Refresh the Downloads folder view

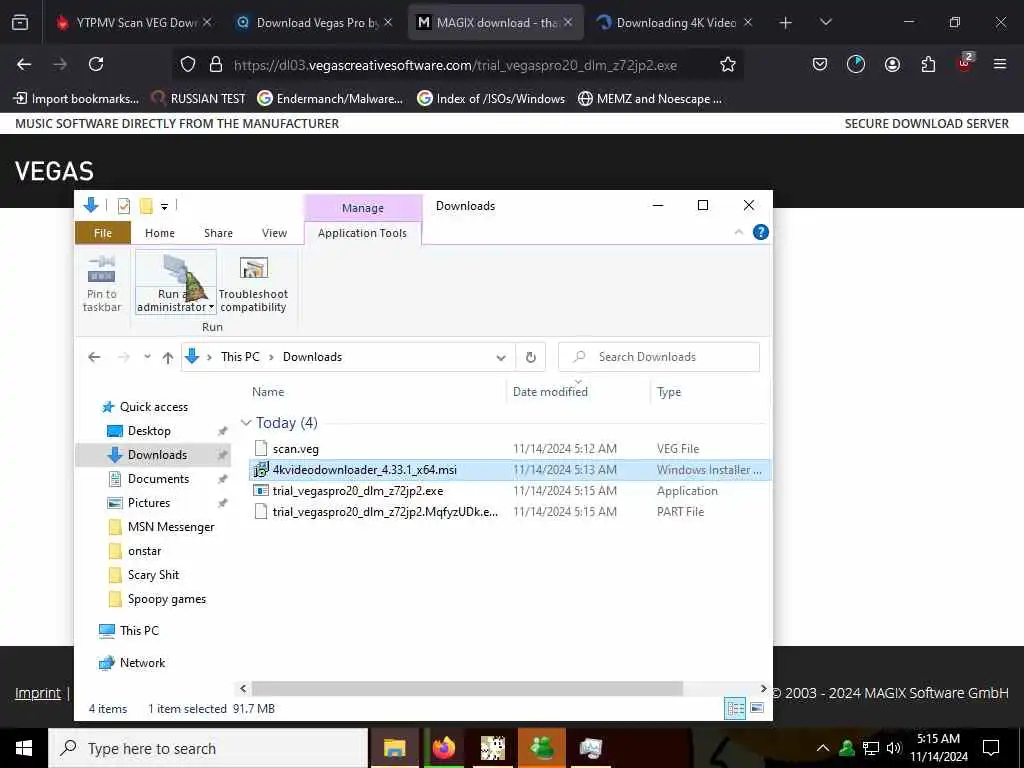530,357
